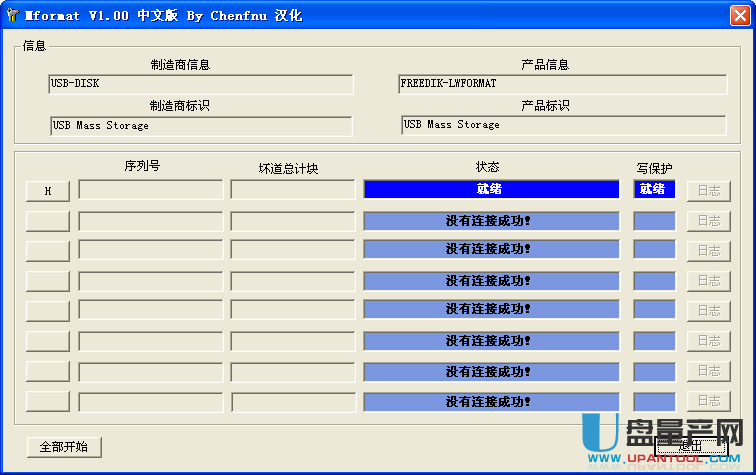This screenshot has width=756, height=475.
Task: Click the field under 制造商标识
Action: [201, 126]
